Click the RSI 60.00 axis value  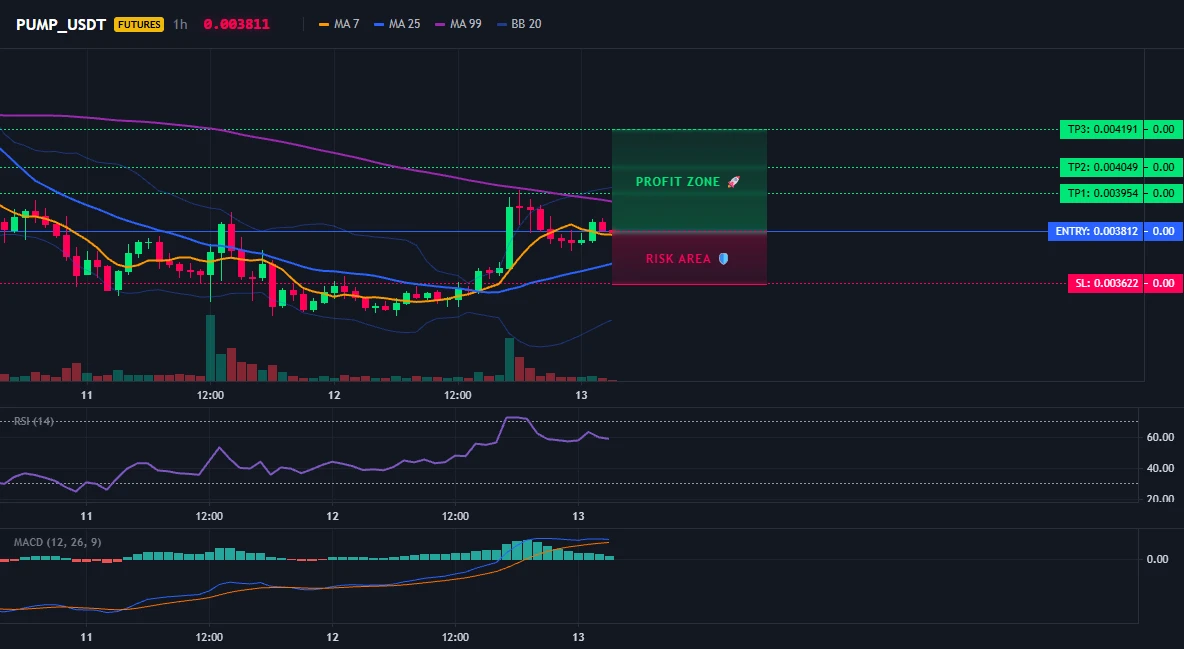pos(1160,437)
